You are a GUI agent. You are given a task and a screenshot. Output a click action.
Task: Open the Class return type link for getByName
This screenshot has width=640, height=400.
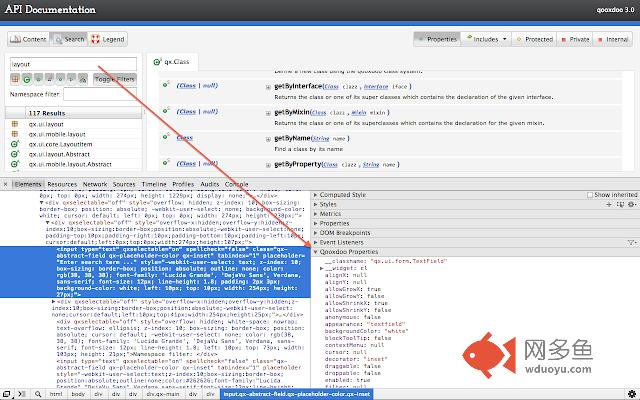point(184,137)
